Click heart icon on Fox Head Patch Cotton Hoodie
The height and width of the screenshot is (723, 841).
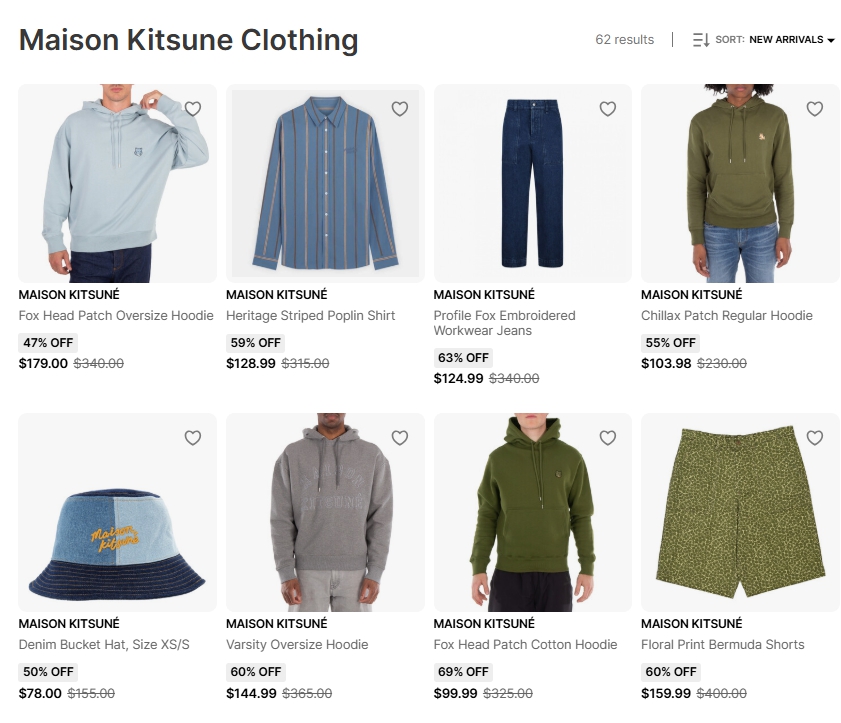coord(607,438)
